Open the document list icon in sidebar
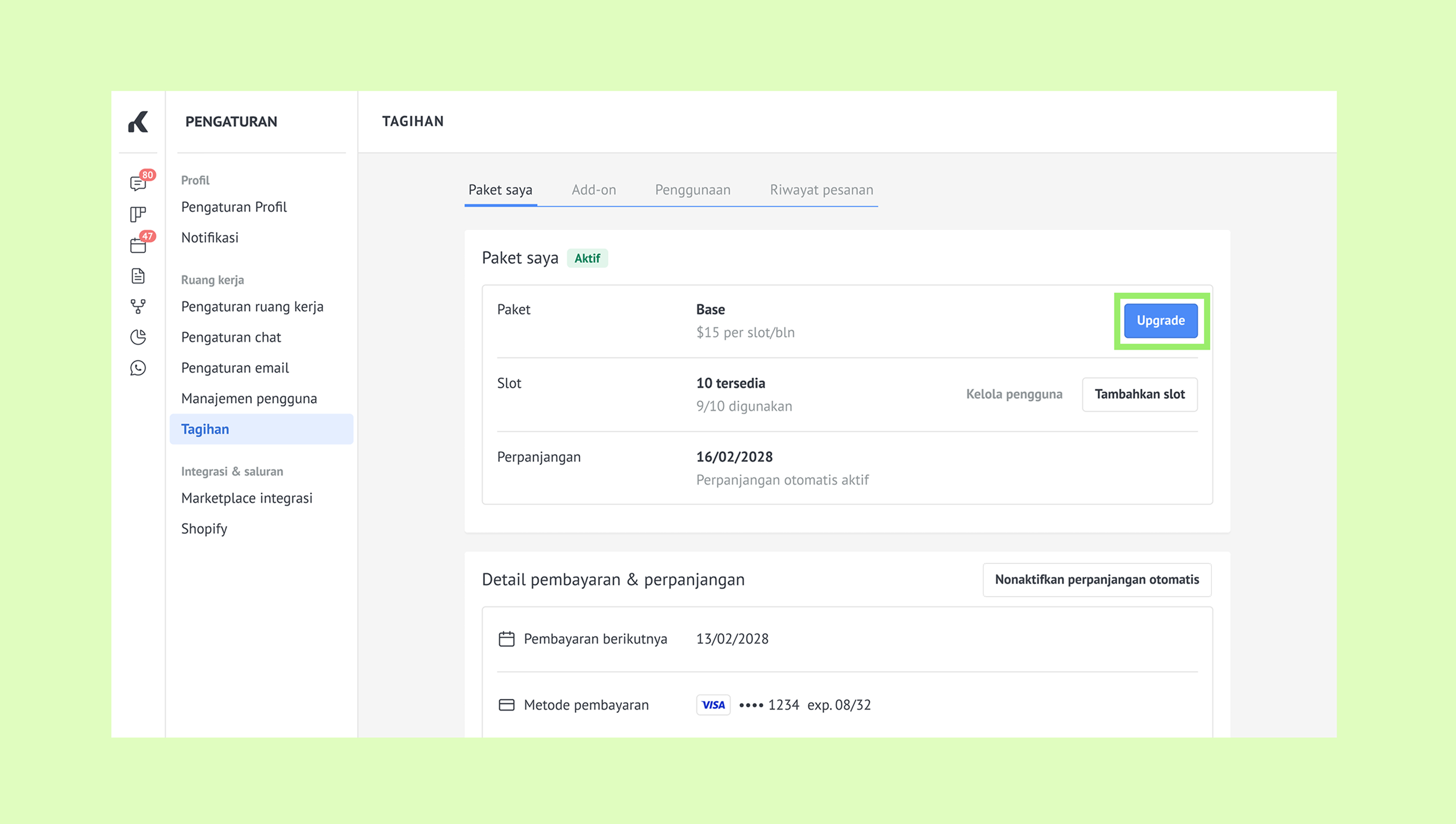 [138, 276]
